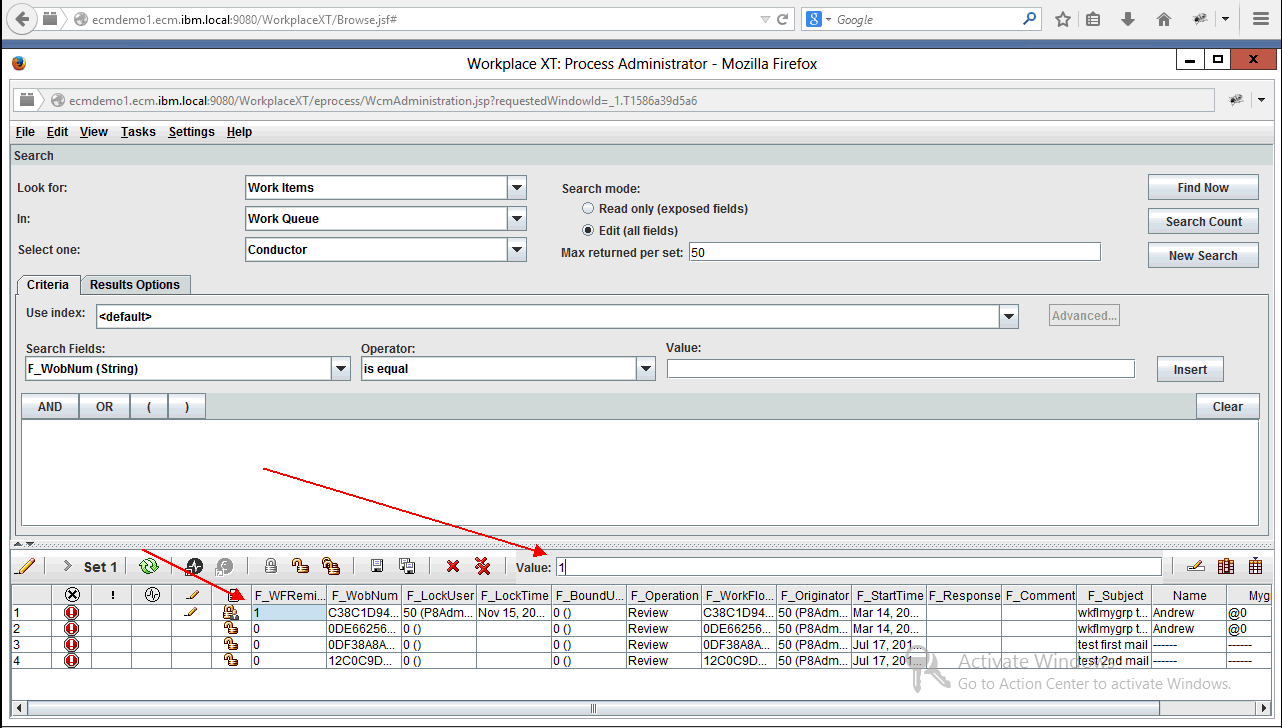This screenshot has width=1282, height=728.
Task: Click the Insert button
Action: [x=1190, y=370]
